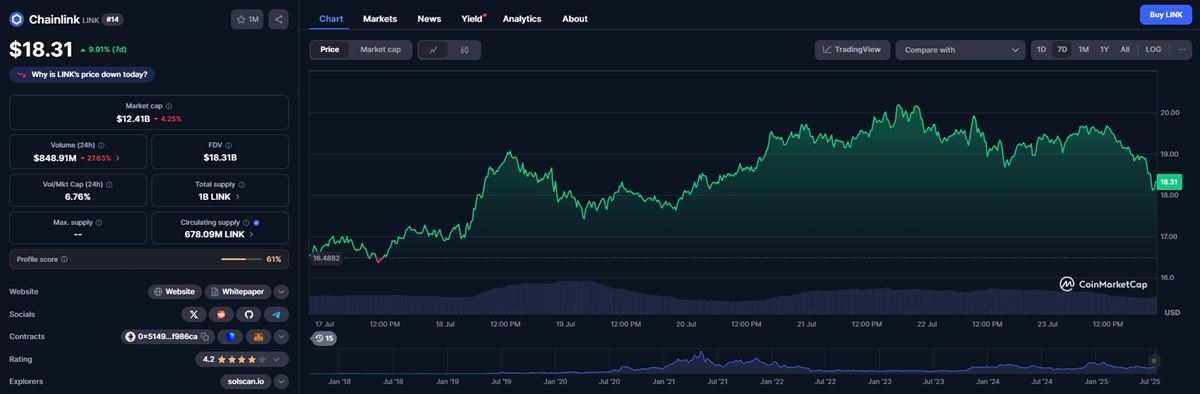This screenshot has width=1200, height=394.
Task: Click the Chainlink logo icon
Action: click(16, 18)
